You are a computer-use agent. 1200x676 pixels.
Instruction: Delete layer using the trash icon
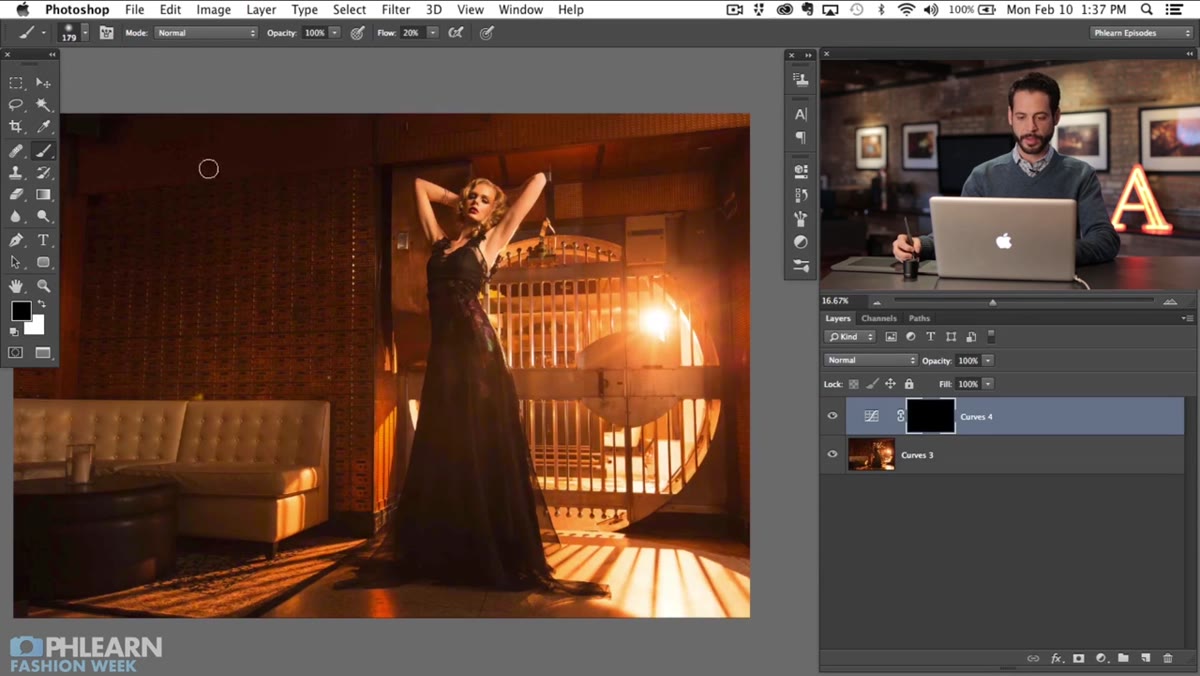pyautogui.click(x=1168, y=658)
